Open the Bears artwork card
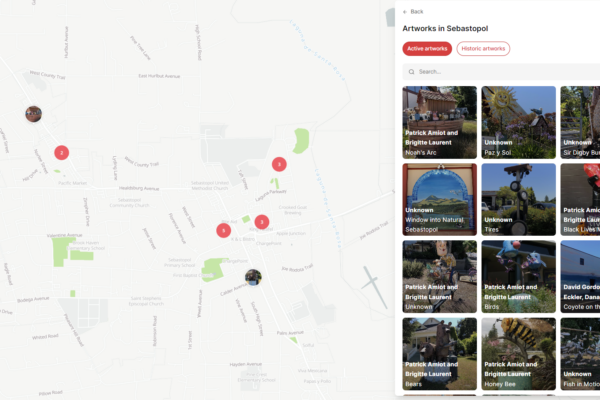Viewport: 600px width, 400px height. pos(440,354)
